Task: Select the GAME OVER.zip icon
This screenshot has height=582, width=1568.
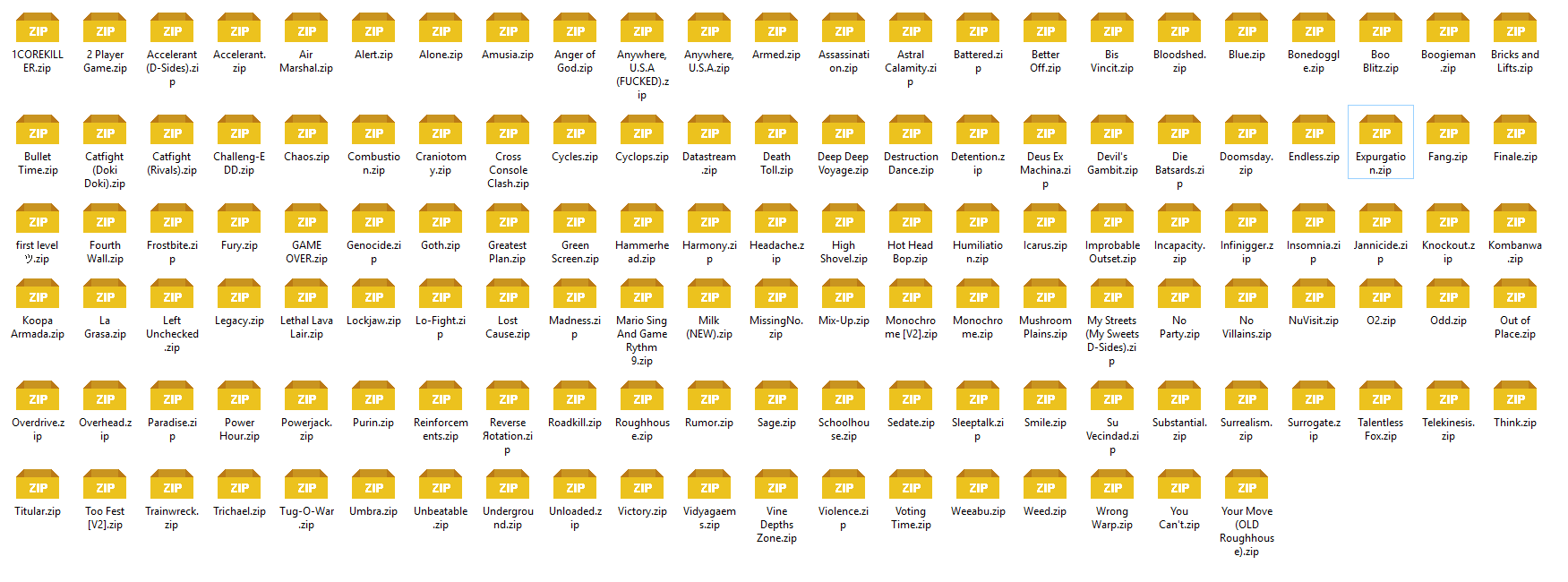Action: point(306,219)
